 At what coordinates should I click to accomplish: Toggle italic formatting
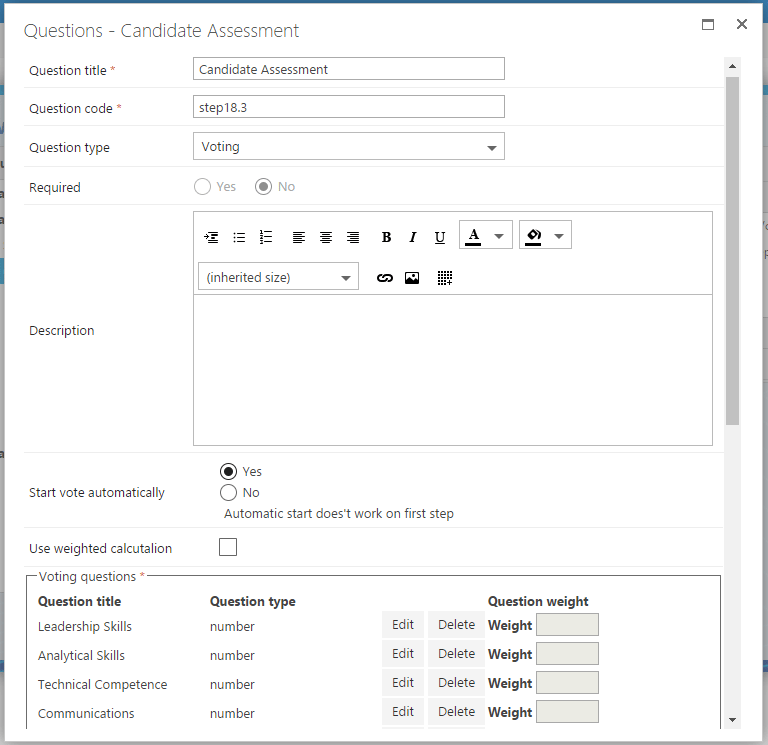(413, 238)
